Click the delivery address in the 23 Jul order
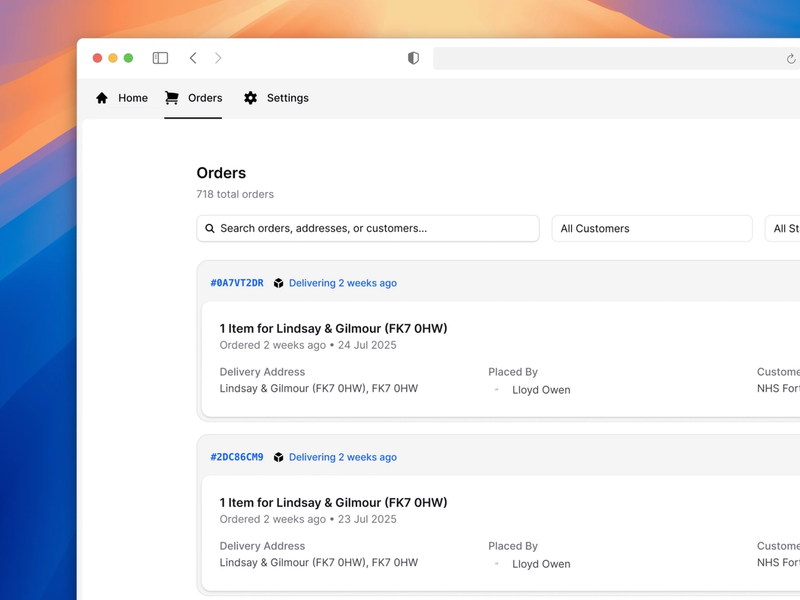 [x=319, y=562]
